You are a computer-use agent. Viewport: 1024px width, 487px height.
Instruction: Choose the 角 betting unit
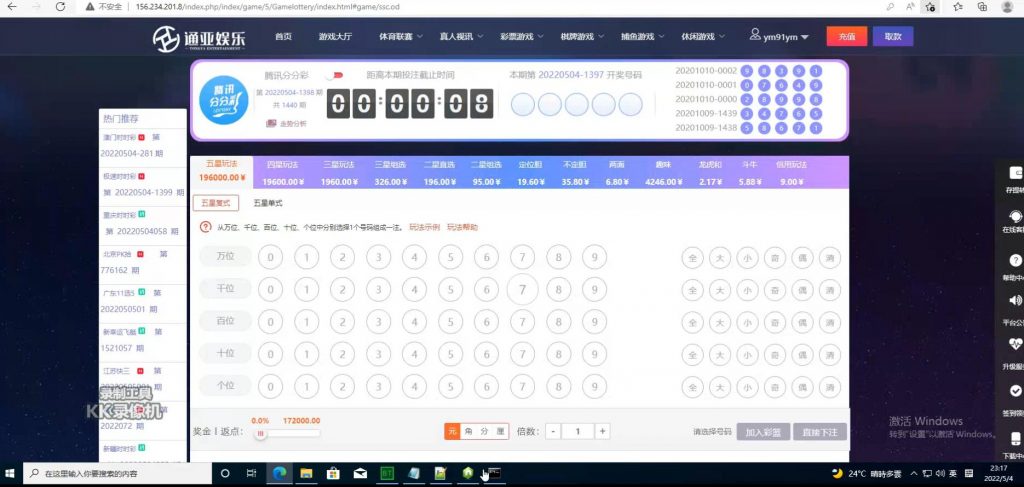pos(468,432)
